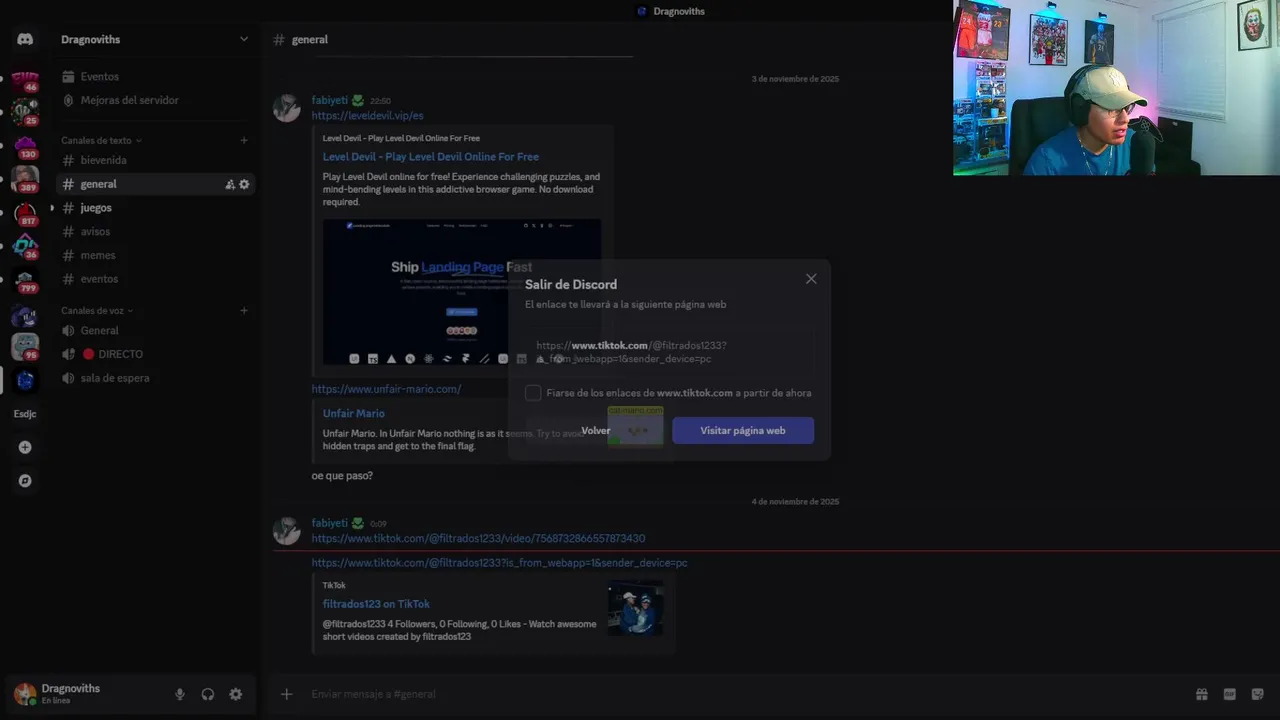
Task: Select the server icon with badge 389
Action: pos(25,179)
